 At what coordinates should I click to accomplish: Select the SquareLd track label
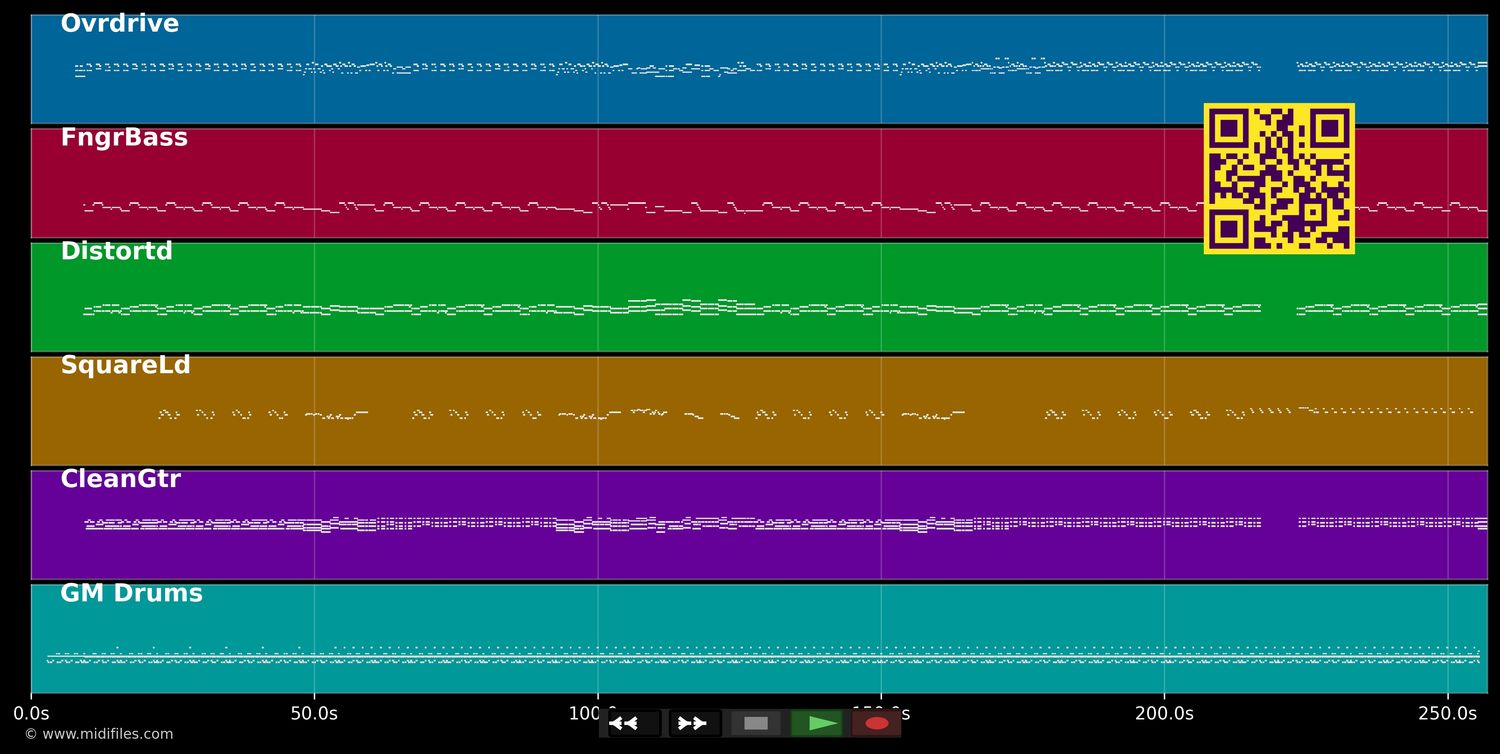pos(125,366)
